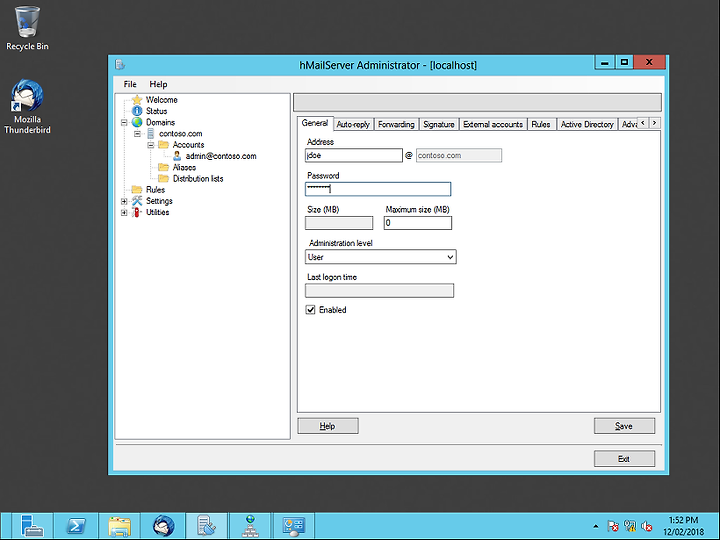Screen dimensions: 720x540
Task: Switch to the External accounts tab
Action: pos(493,124)
